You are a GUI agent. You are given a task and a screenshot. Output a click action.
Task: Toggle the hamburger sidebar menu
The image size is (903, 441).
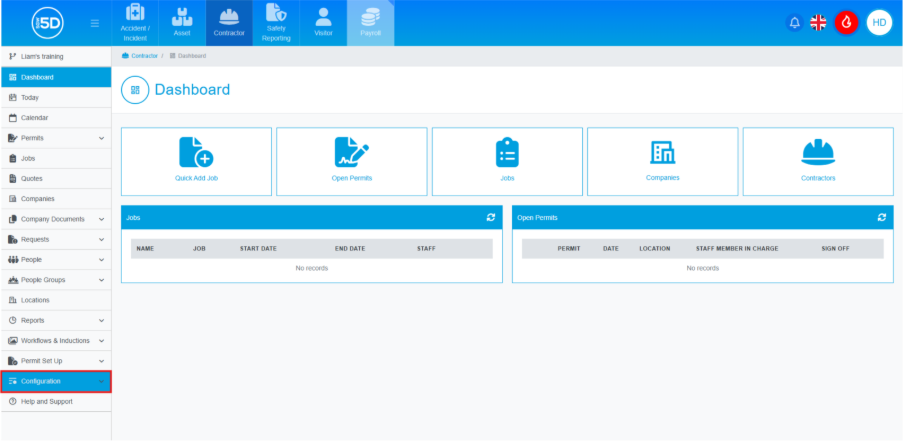[95, 22]
